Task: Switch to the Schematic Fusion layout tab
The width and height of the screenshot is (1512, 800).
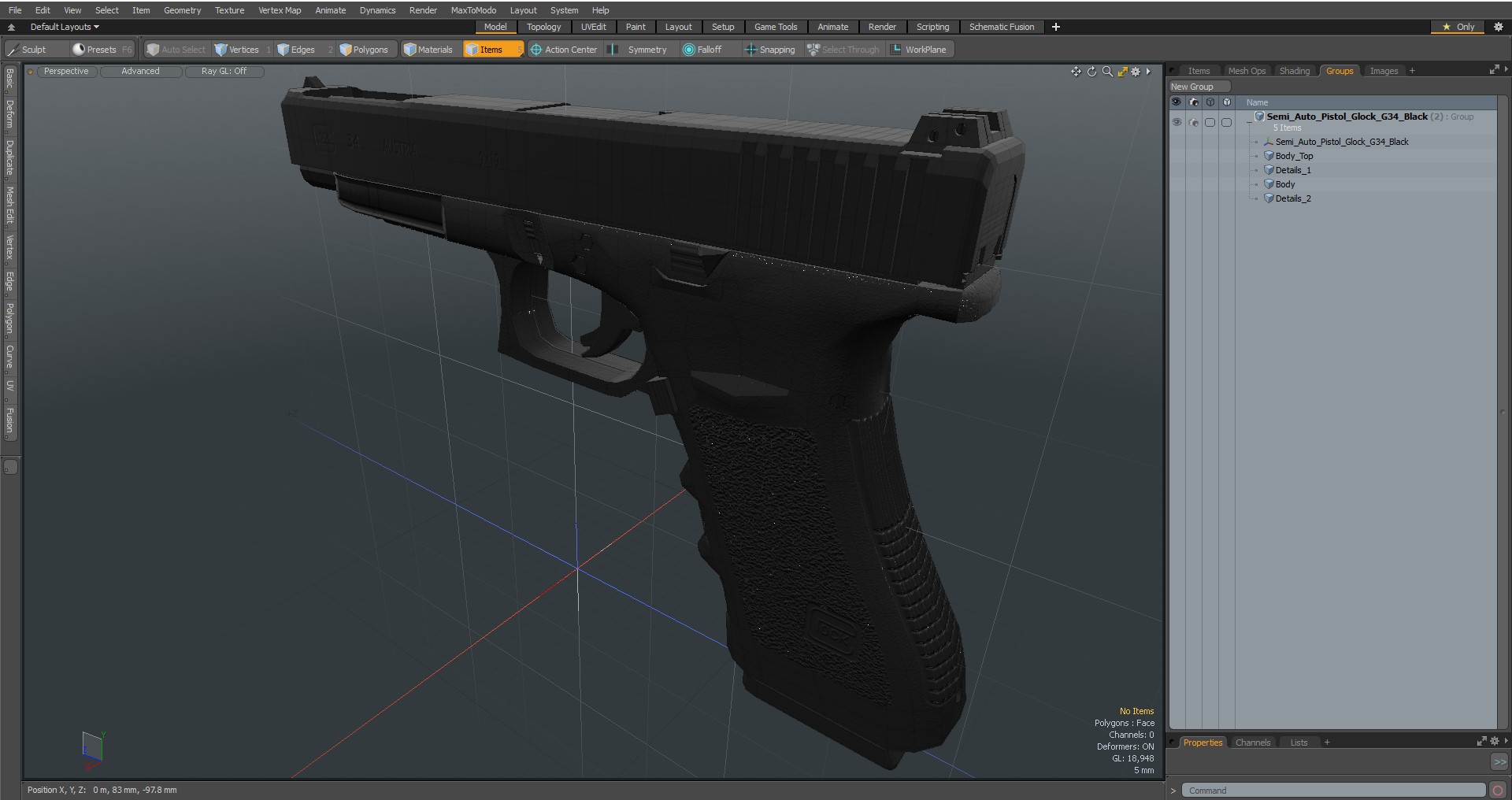Action: [x=1002, y=27]
